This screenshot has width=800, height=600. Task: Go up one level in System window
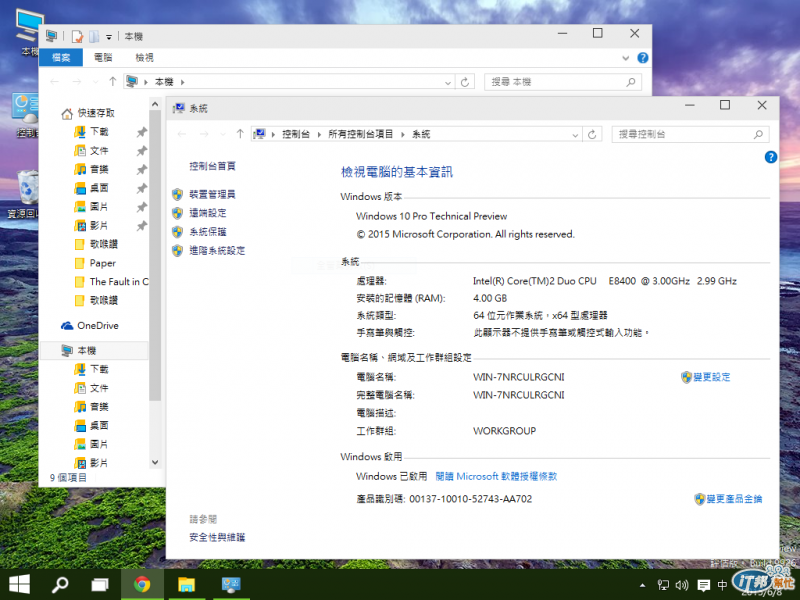240,134
